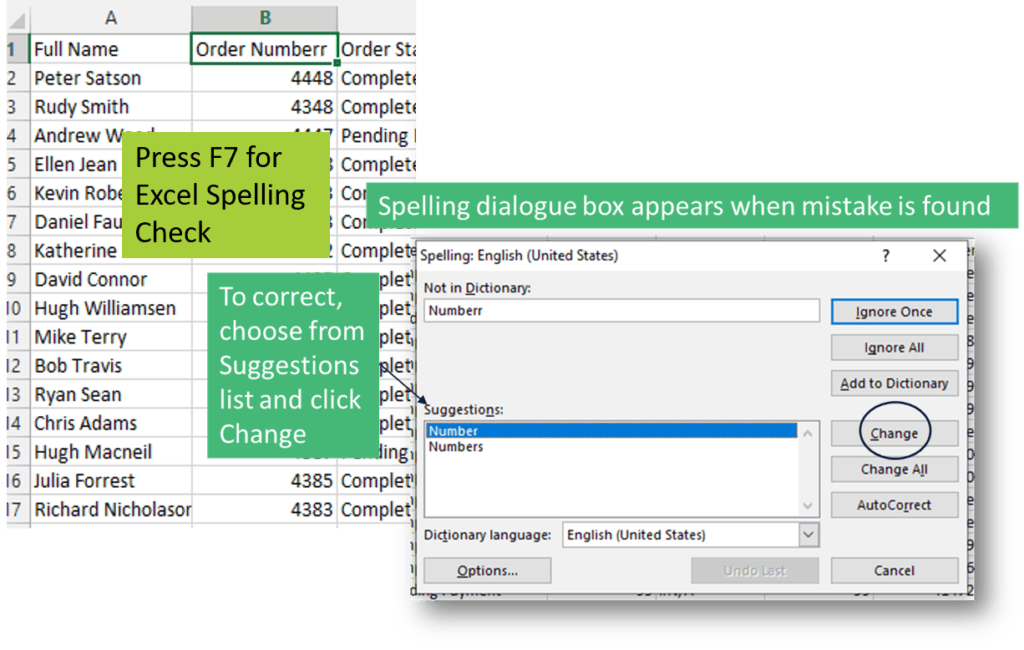This screenshot has width=1024, height=650.
Task: Click order number cell 4448
Action: coord(264,78)
